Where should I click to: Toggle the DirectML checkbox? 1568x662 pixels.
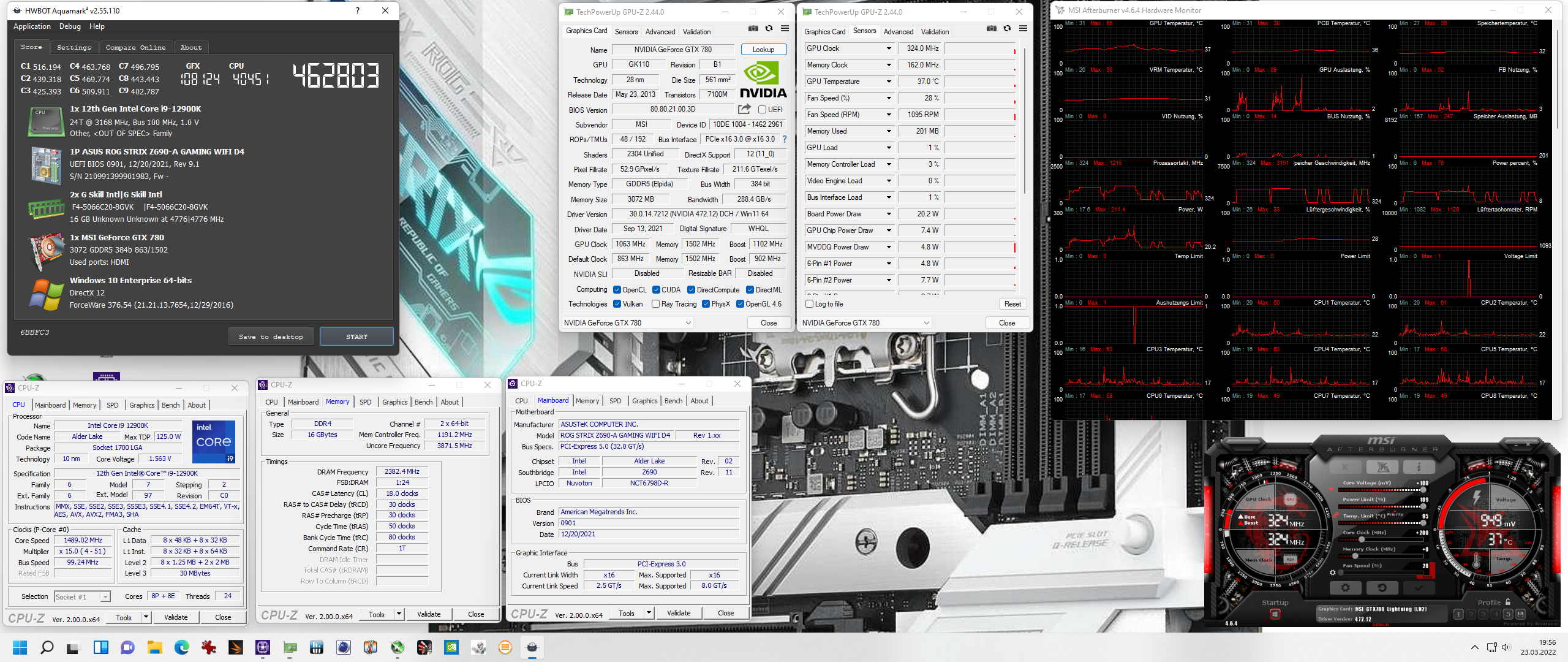click(750, 290)
